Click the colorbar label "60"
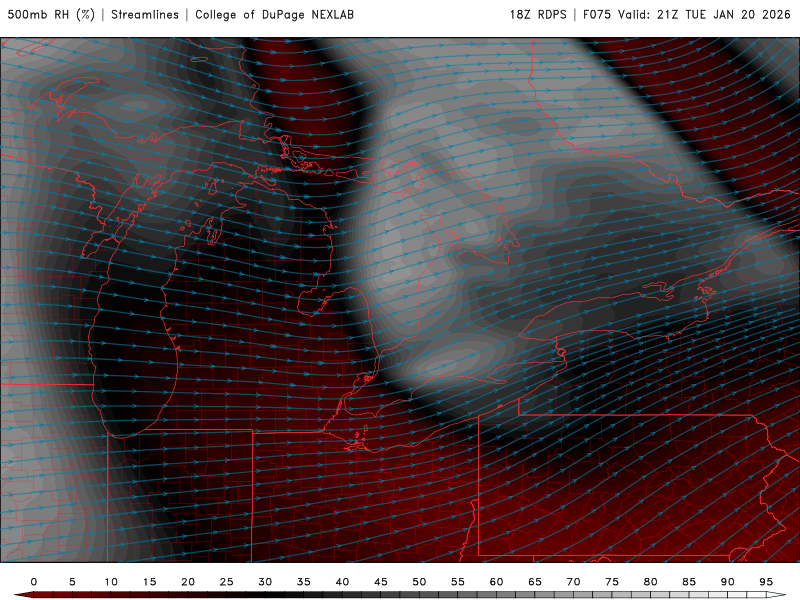The image size is (800, 600). [x=496, y=582]
